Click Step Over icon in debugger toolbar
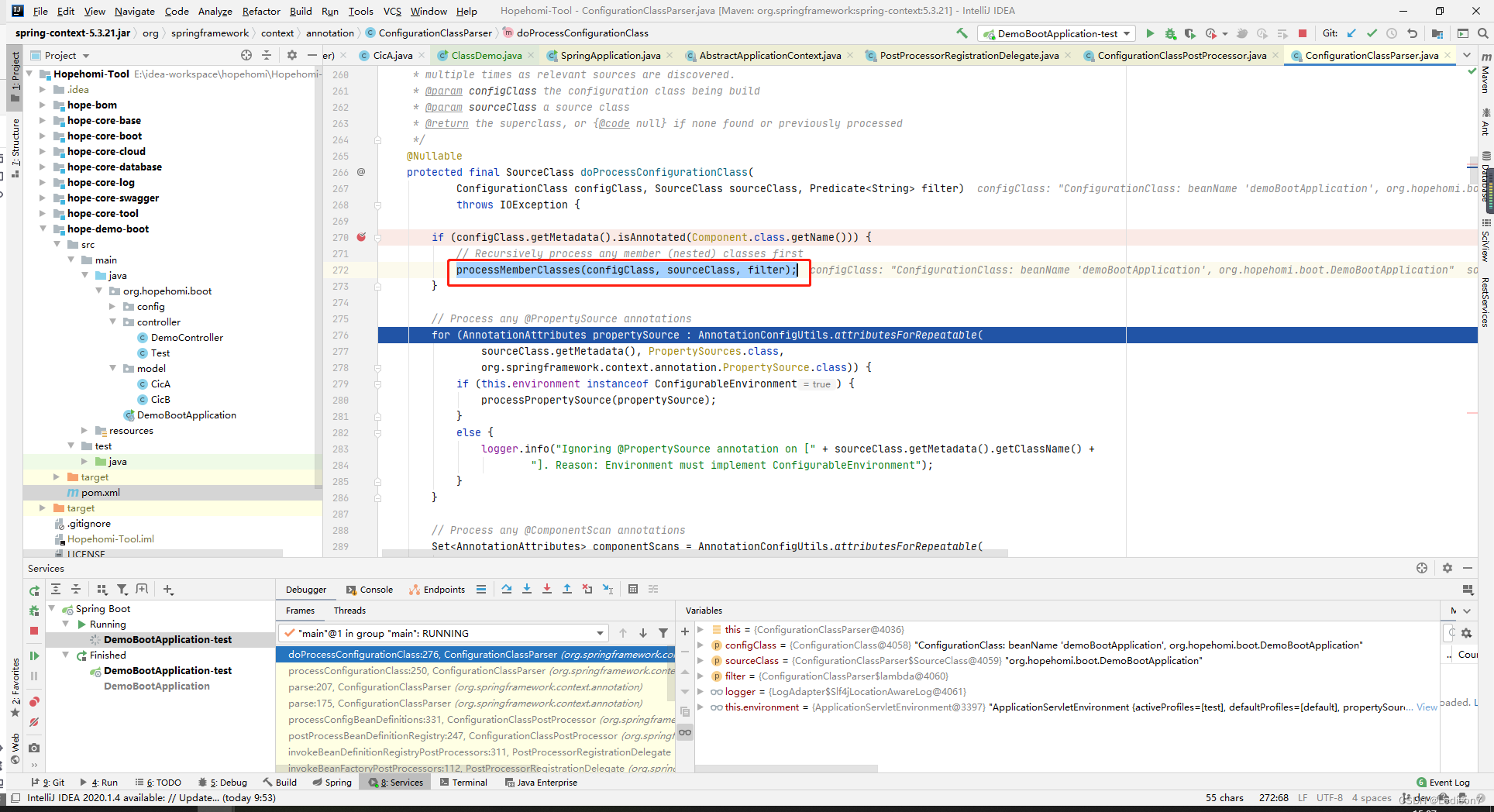The image size is (1494, 812). (507, 589)
